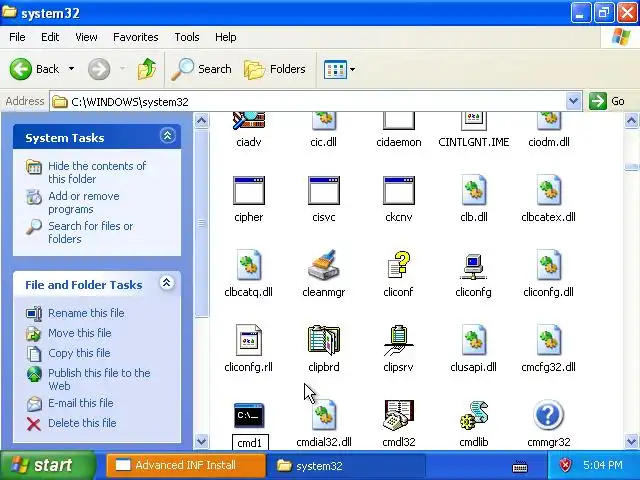Screen dimensions: 640x480
Task: Click the on-screen keyboard tray icon
Action: pos(520,466)
